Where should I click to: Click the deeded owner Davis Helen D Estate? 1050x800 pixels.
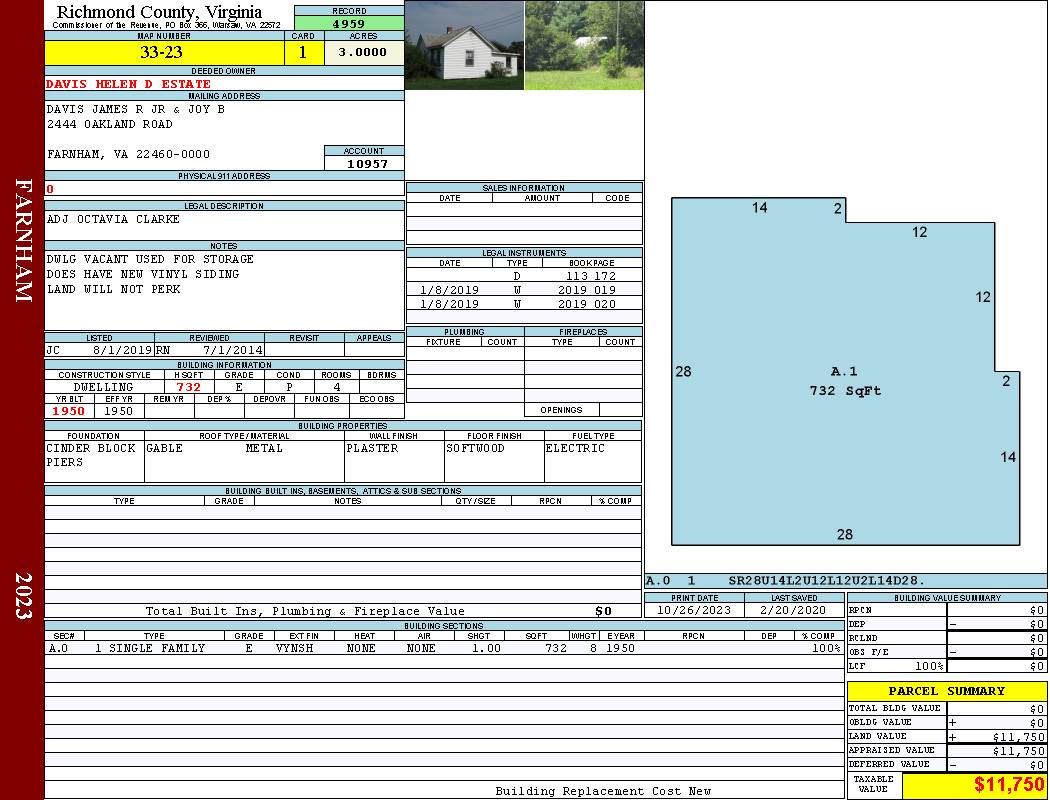pyautogui.click(x=129, y=84)
